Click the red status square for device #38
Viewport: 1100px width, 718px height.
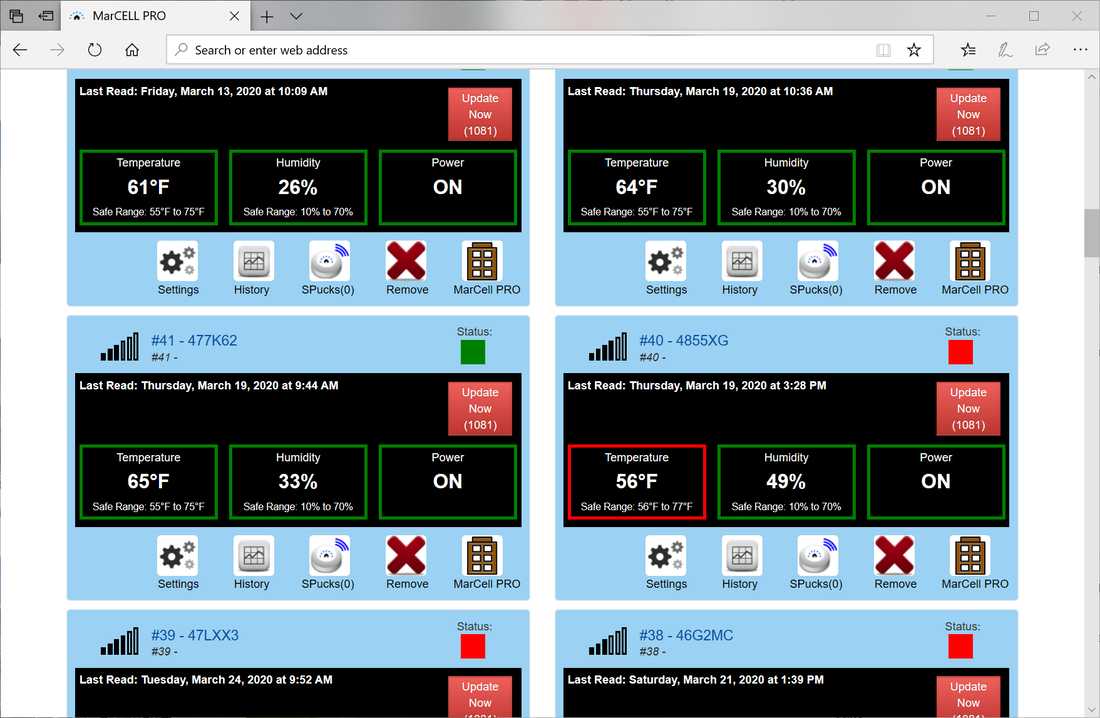pyautogui.click(x=960, y=646)
